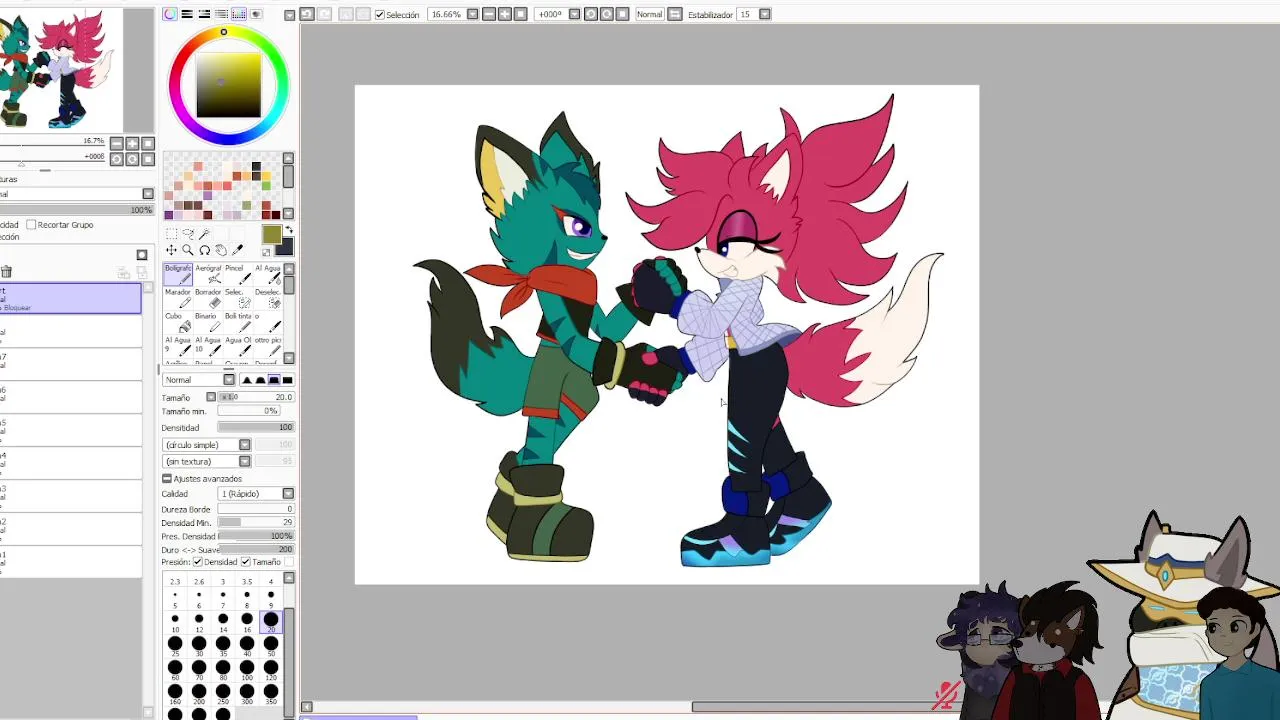Choose brush size 10 preset

175,621
